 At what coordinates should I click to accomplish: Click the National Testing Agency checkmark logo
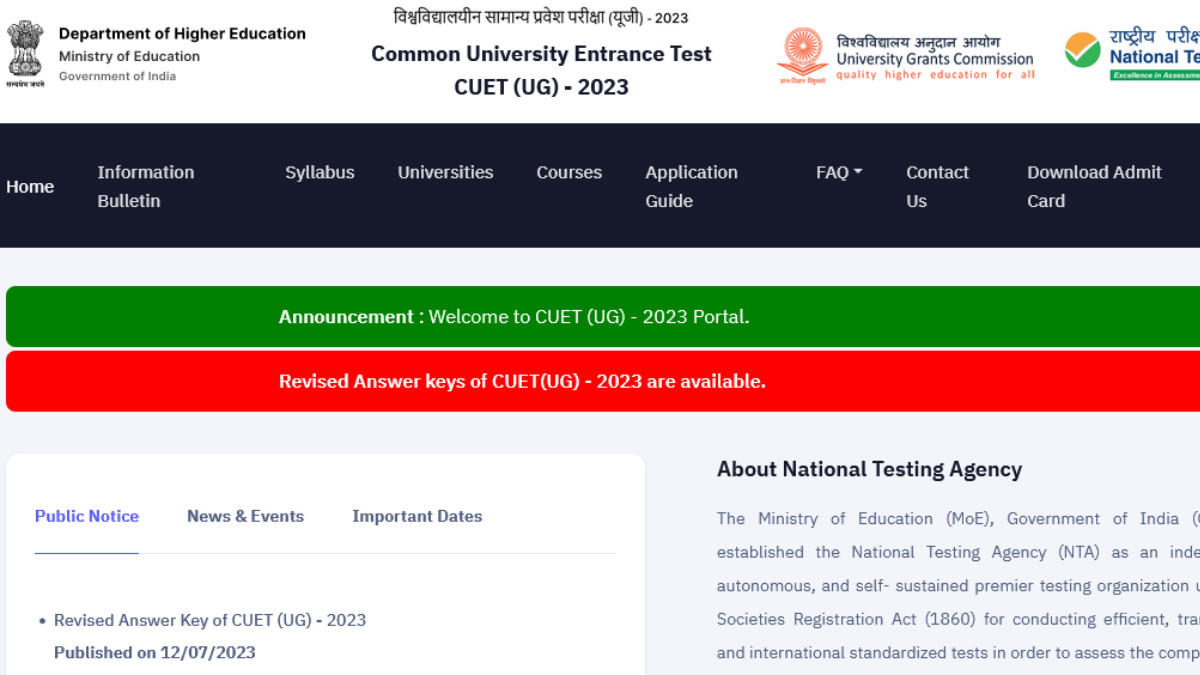point(1082,51)
